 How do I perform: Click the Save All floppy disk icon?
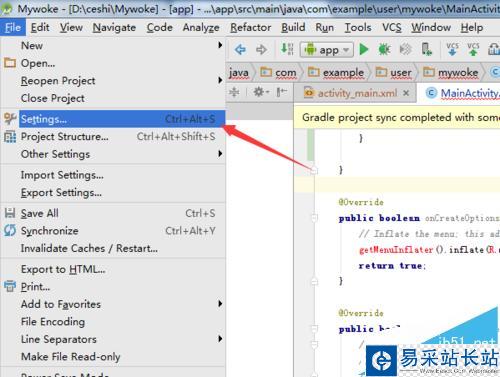[10, 213]
